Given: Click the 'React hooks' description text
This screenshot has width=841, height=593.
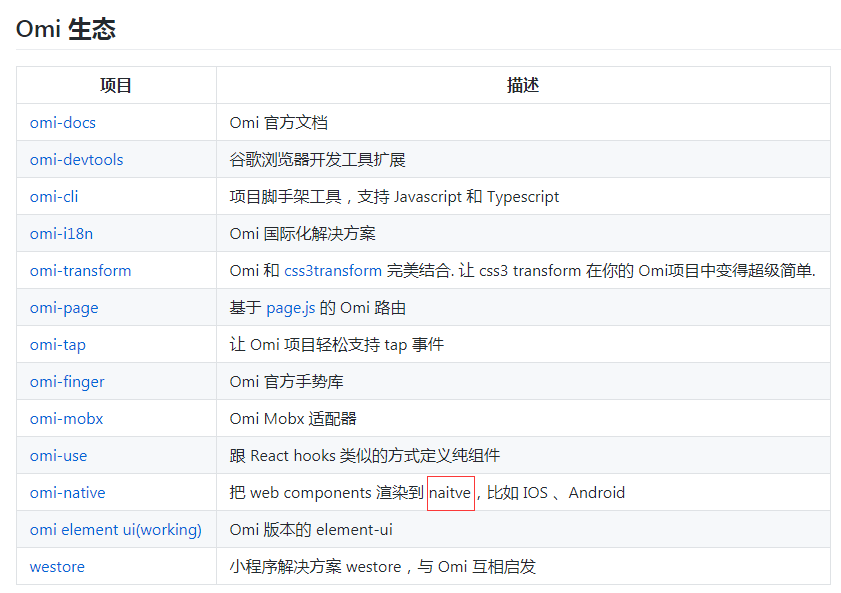Looking at the screenshot, I should (293, 456).
